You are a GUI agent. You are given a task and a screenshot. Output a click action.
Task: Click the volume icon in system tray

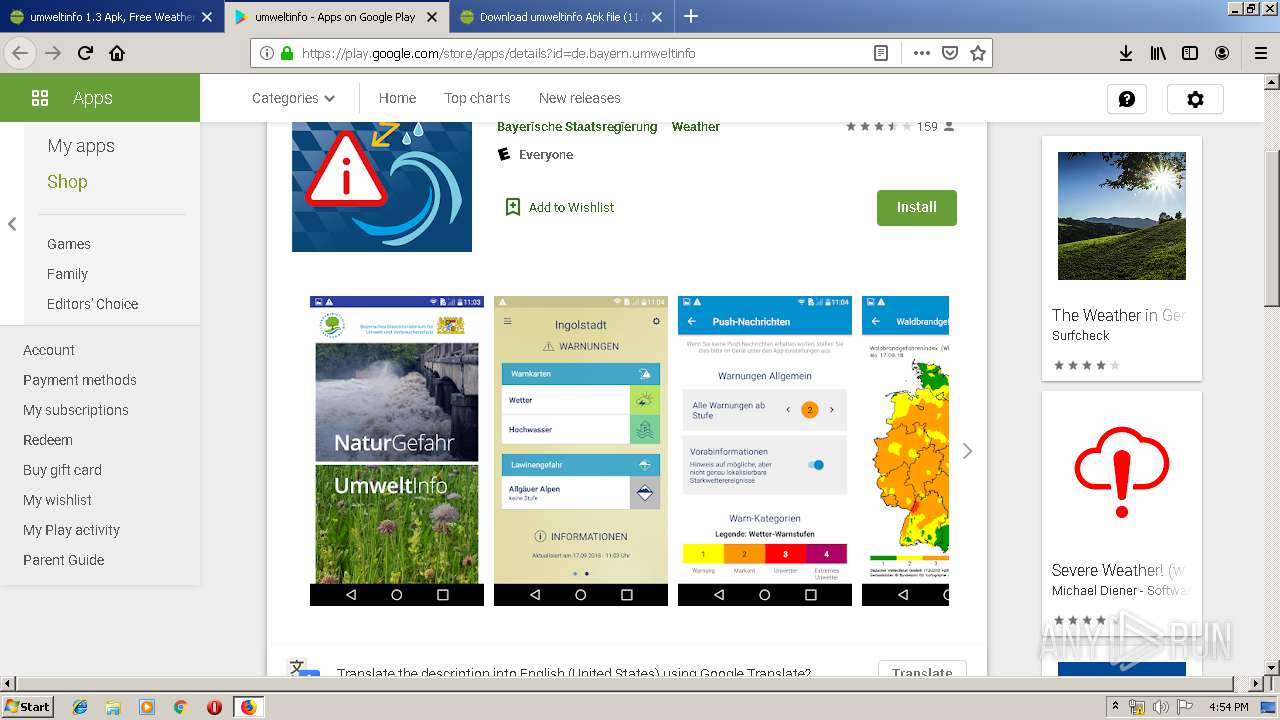pyautogui.click(x=1161, y=707)
